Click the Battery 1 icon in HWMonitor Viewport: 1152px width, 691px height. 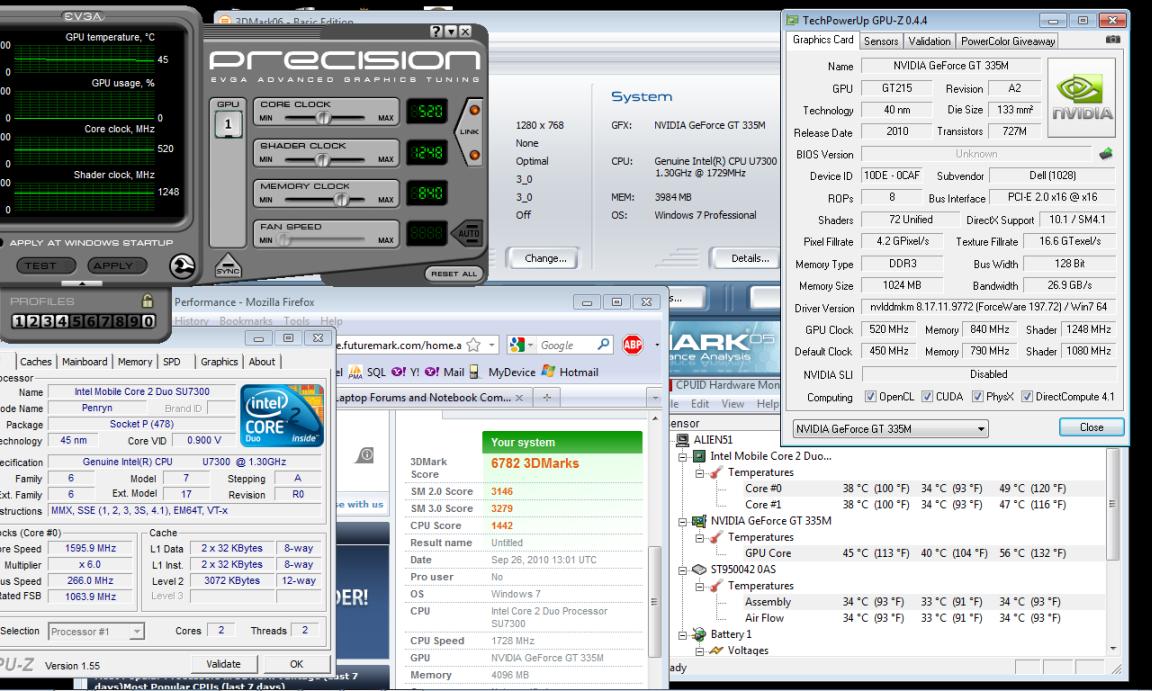[699, 634]
